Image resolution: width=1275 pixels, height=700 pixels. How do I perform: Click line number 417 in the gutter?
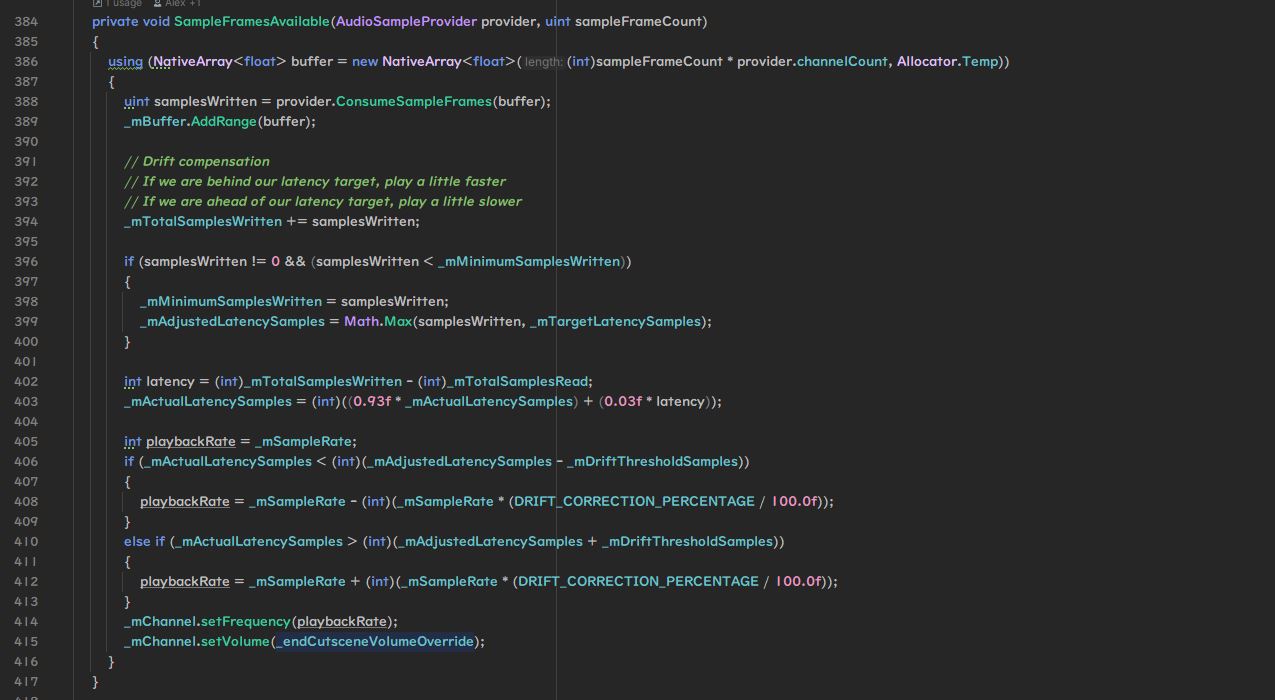[27, 681]
